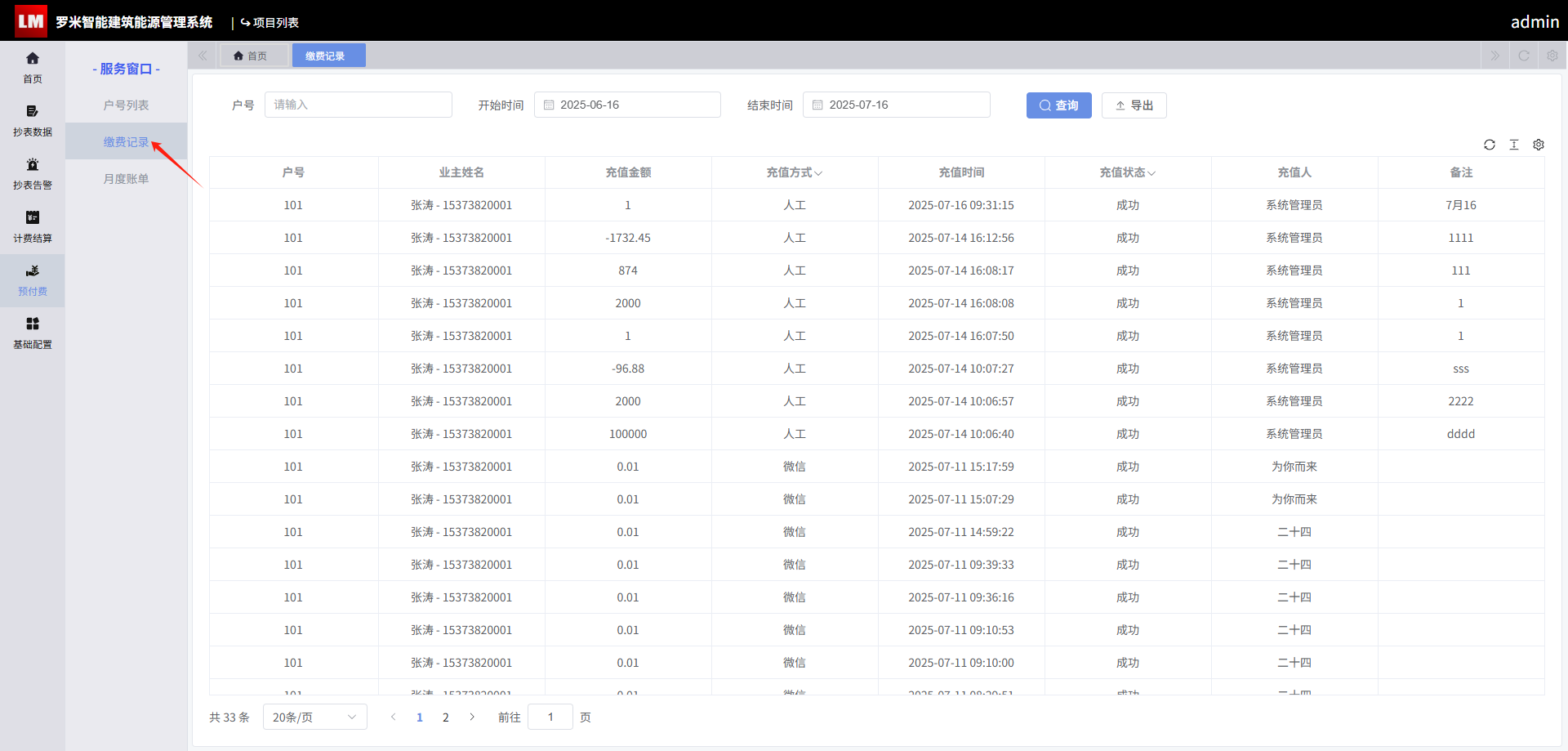Screen dimensions: 1568x751
Task: Open the 抄表告警 alarm sidebar icon
Action: coord(33,173)
